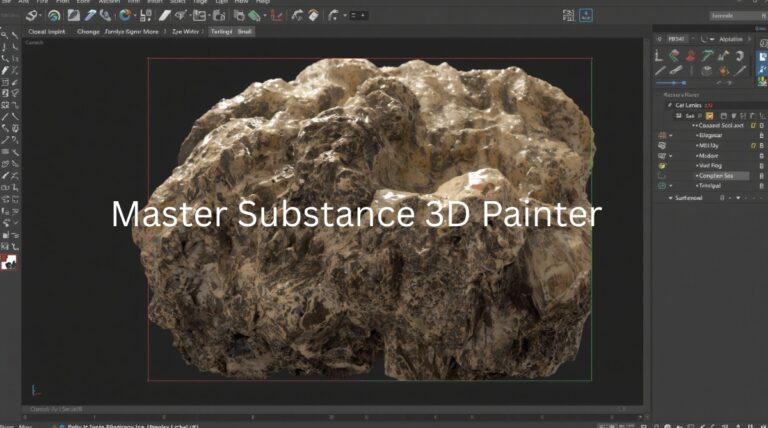Click the Smal button in options bar
768x428 pixels.
(244, 31)
